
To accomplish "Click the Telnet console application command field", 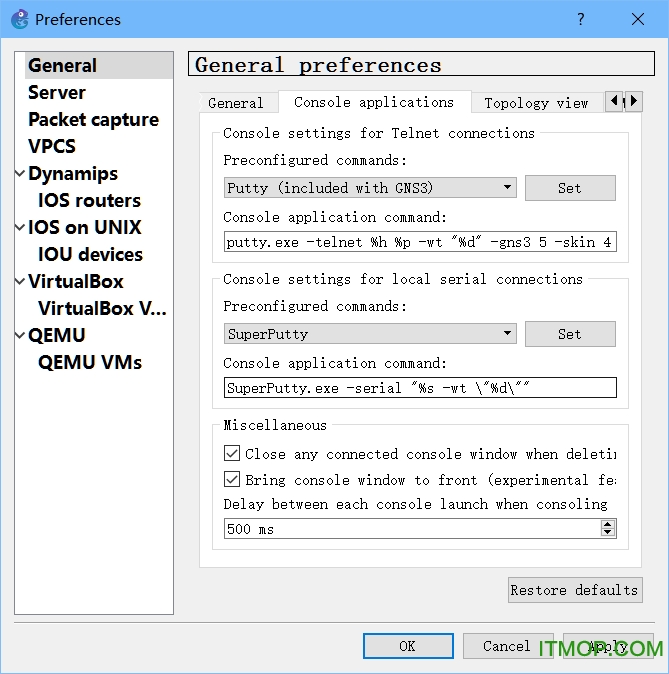I will click(x=420, y=242).
